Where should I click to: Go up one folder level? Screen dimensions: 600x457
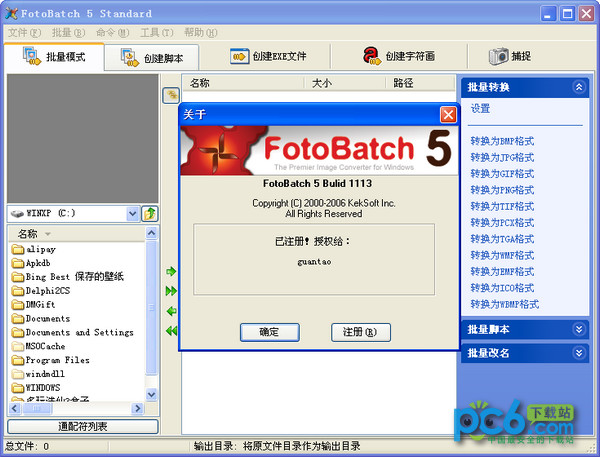coord(150,214)
